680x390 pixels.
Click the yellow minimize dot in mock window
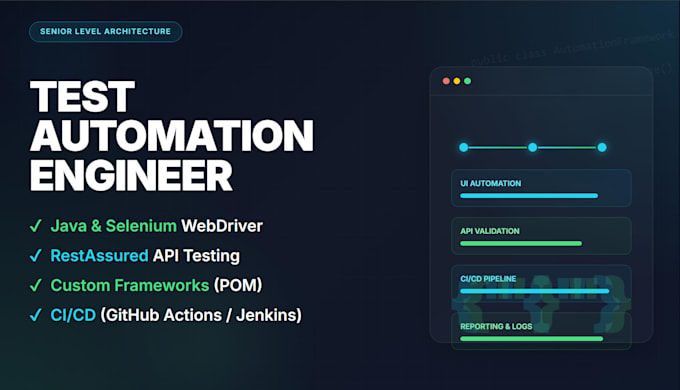(457, 81)
